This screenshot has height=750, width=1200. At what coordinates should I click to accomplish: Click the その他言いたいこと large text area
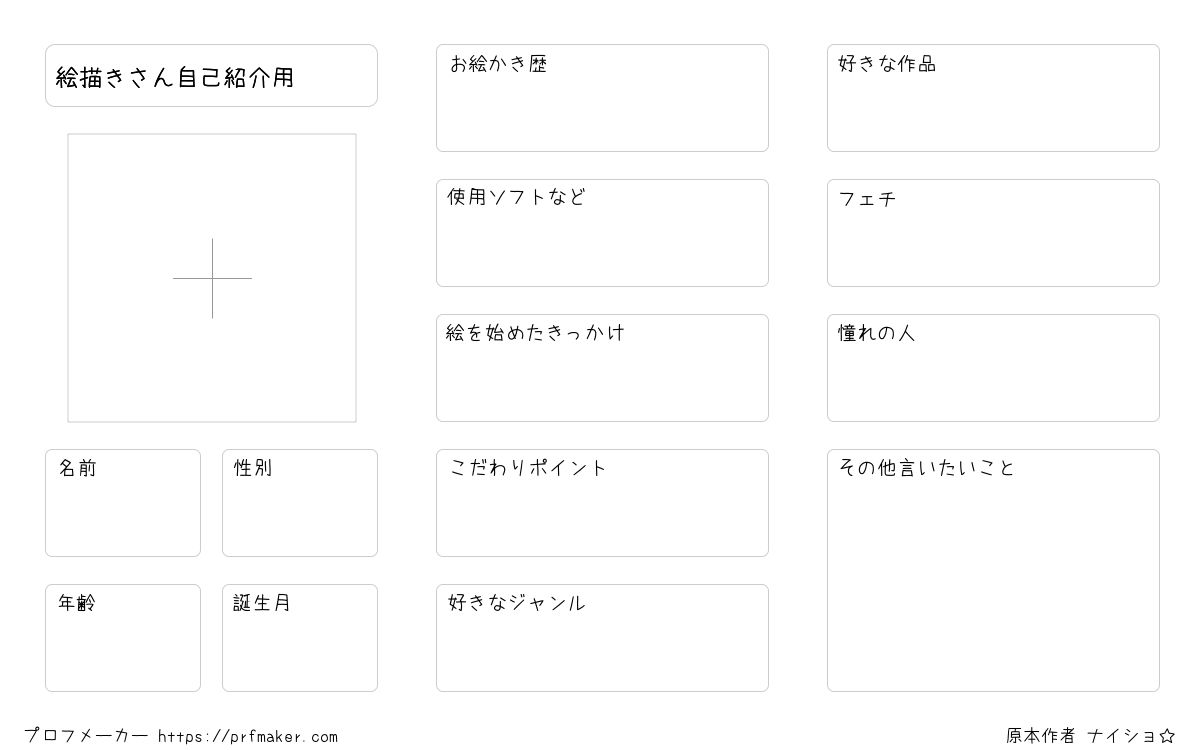tap(993, 570)
